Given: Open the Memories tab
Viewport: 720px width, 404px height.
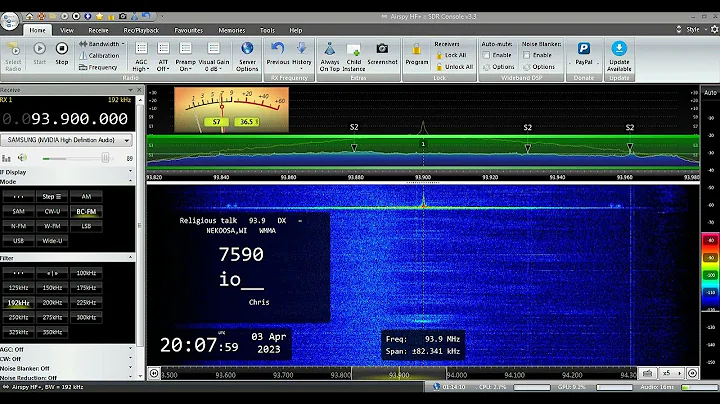Looking at the screenshot, I should point(231,30).
